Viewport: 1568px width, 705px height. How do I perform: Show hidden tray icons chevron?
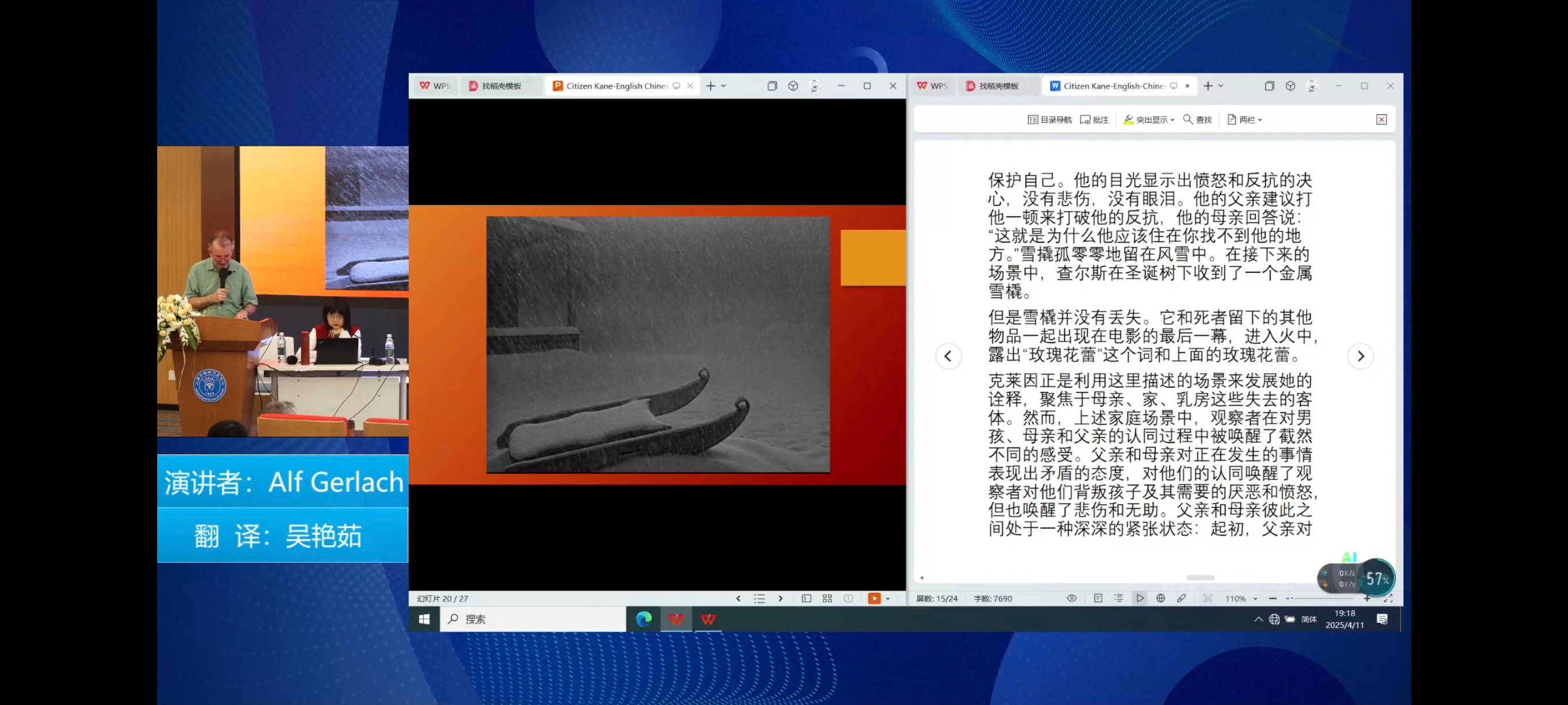click(1258, 619)
